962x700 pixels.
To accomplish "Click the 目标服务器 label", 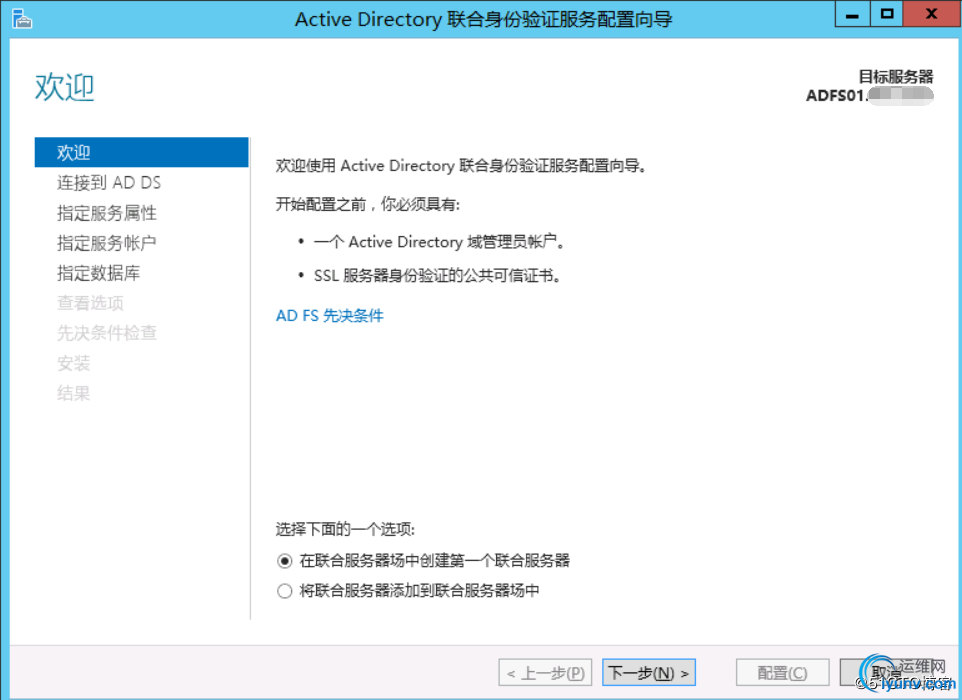I will tap(896, 77).
